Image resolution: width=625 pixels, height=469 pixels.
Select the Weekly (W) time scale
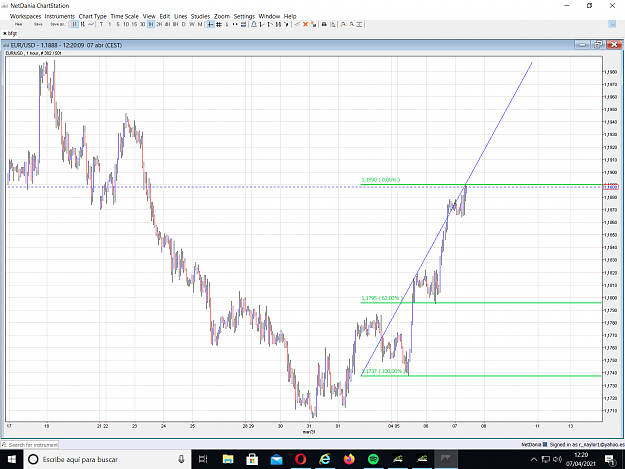(x=192, y=24)
